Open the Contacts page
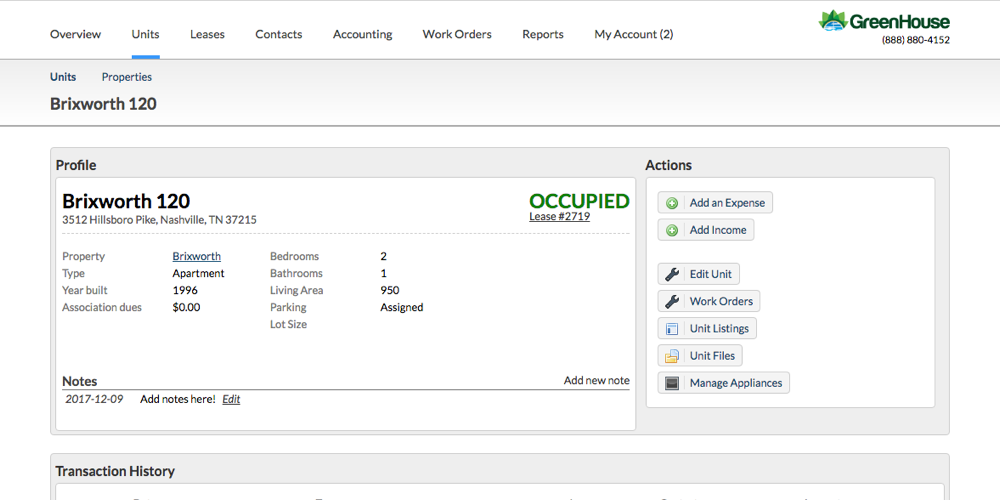The height and width of the screenshot is (500, 1000). 278,34
